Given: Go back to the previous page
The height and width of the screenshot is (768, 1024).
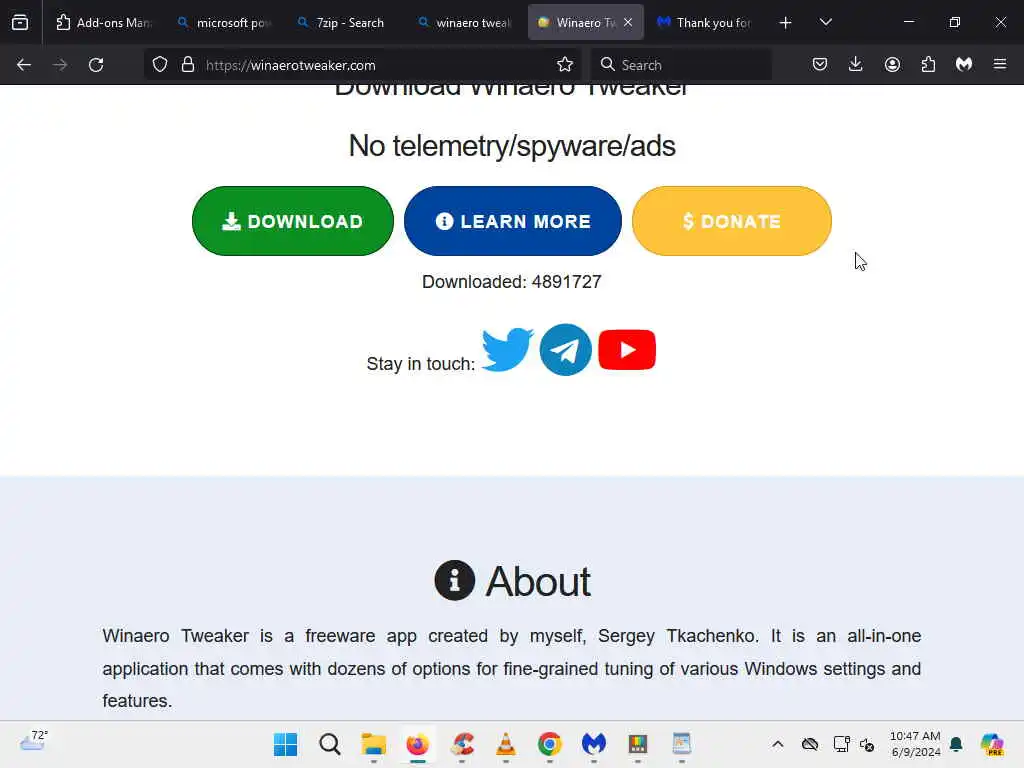Looking at the screenshot, I should click(24, 65).
